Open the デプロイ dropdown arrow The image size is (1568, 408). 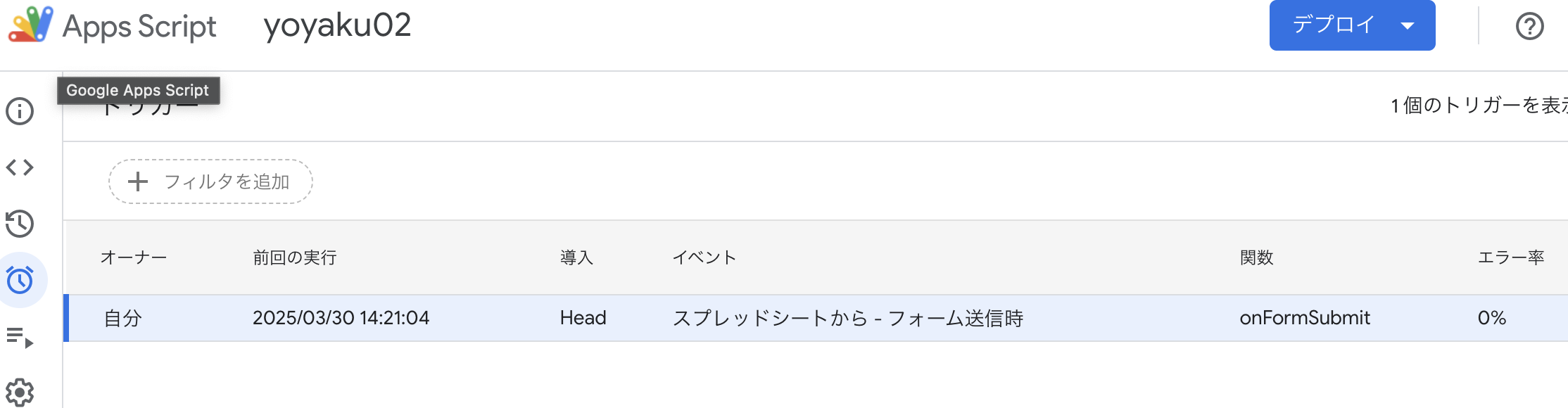(x=1406, y=25)
